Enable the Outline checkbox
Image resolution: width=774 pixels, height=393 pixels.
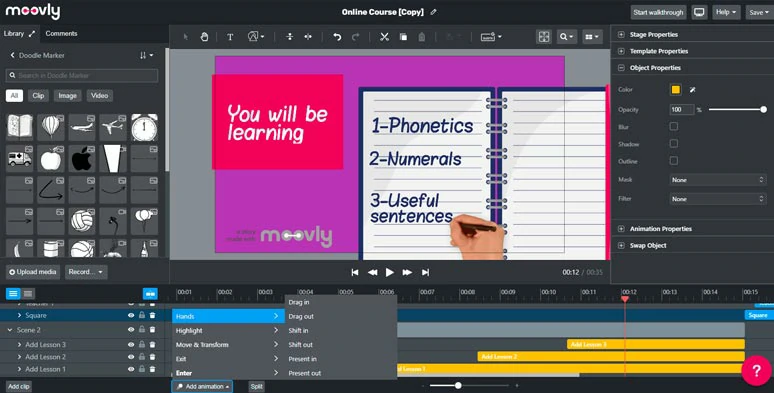(674, 161)
